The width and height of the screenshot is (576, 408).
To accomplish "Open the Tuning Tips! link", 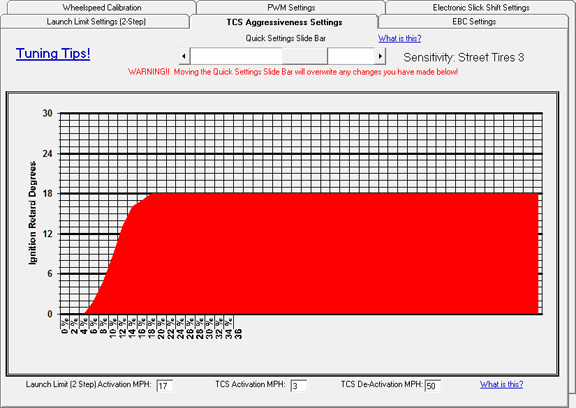I will click(53, 54).
